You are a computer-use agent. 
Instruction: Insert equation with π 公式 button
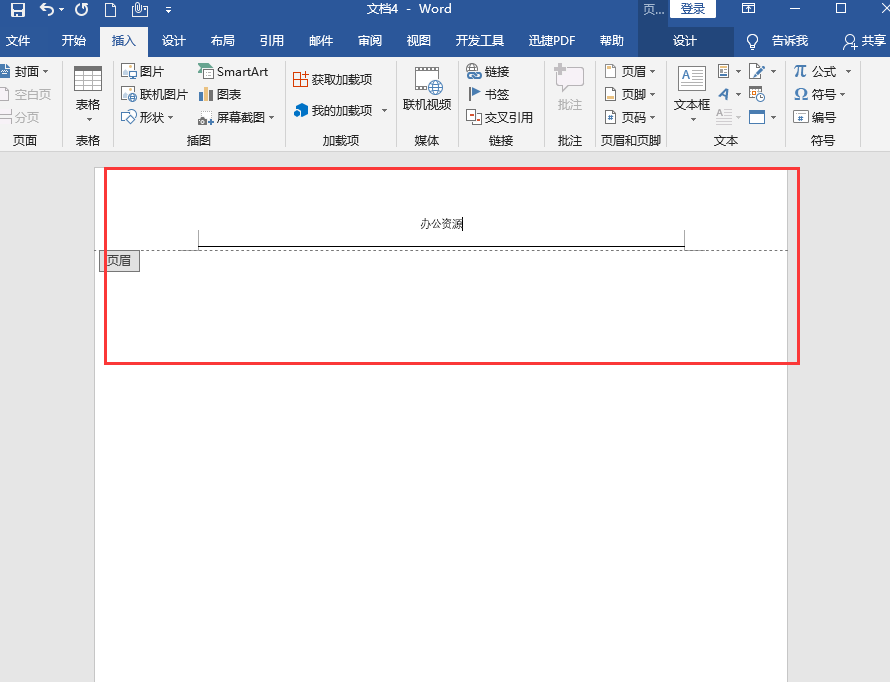pyautogui.click(x=815, y=71)
